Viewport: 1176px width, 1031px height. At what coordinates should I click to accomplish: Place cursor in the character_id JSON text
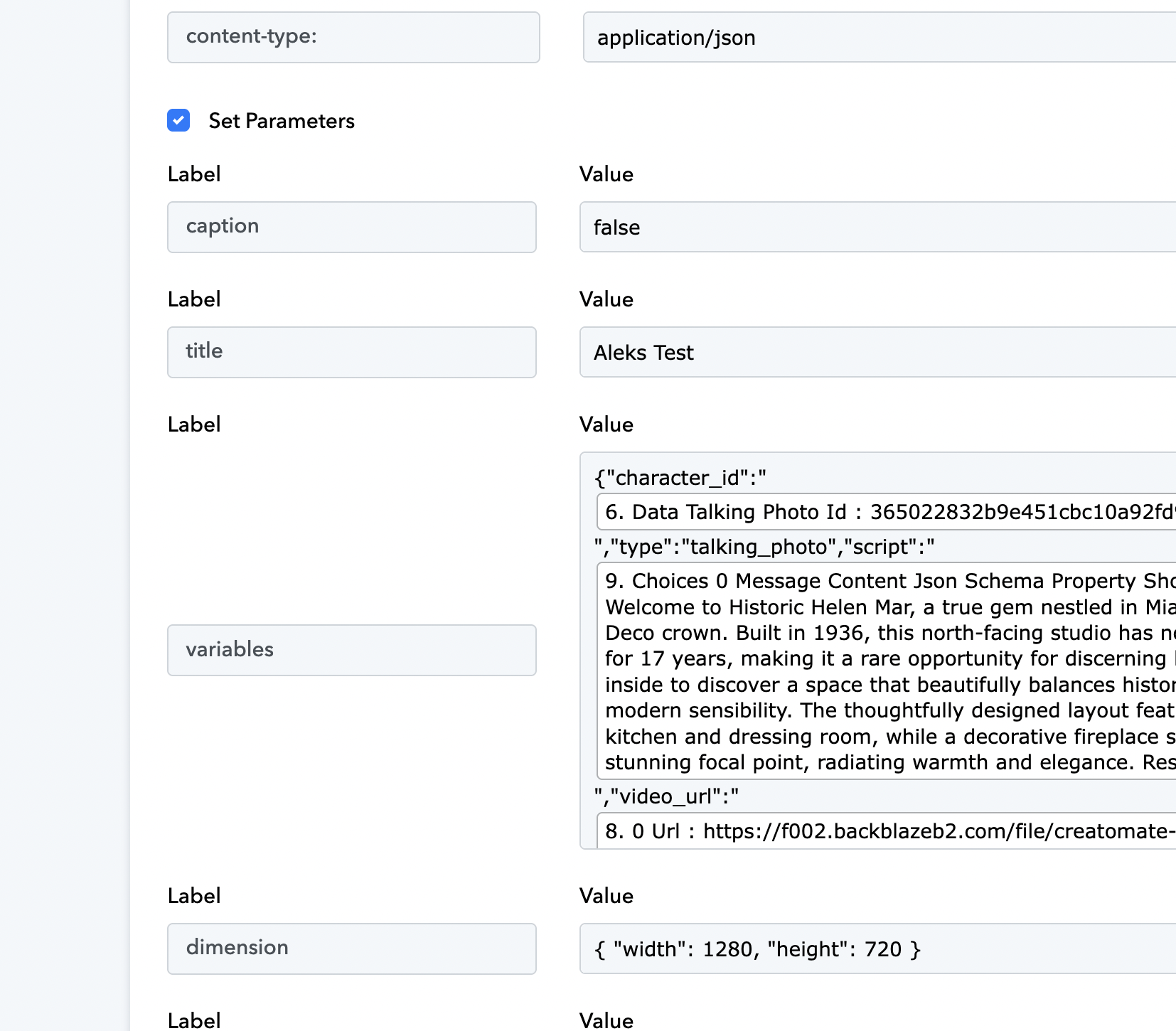tap(680, 478)
